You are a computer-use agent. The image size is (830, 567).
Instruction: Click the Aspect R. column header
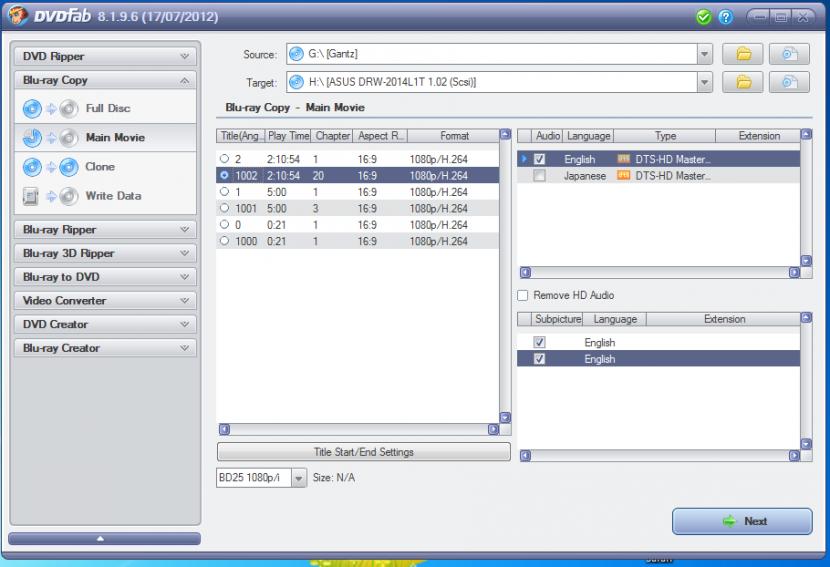(380, 136)
